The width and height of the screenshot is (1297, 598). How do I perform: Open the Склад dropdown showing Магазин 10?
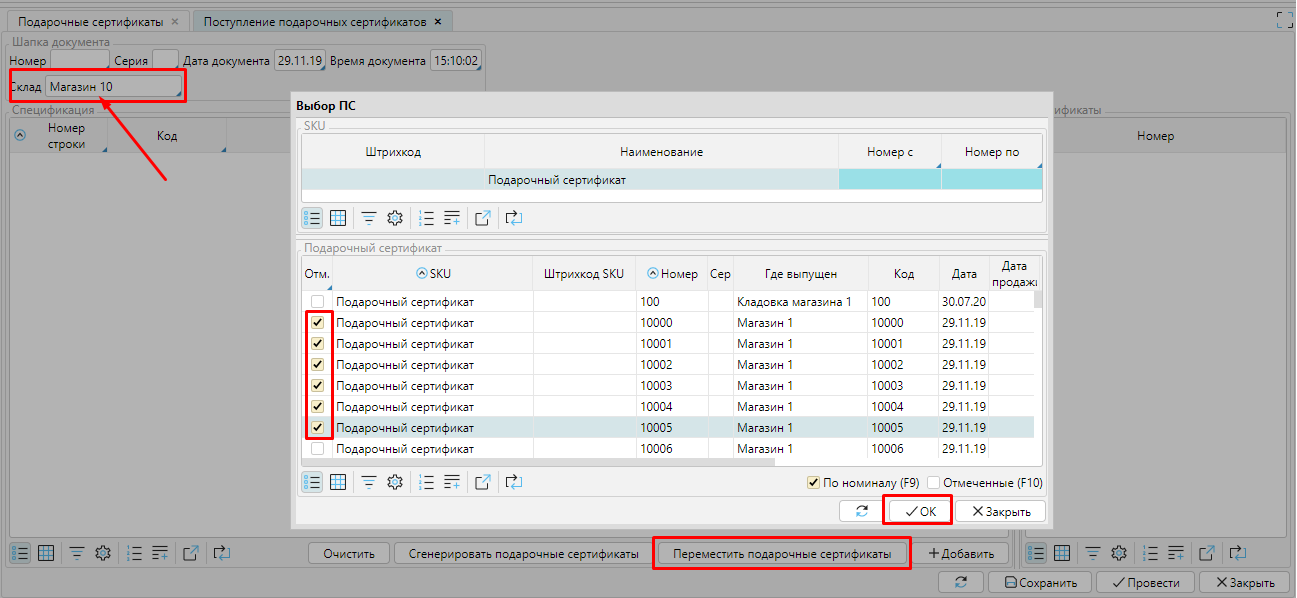pyautogui.click(x=113, y=87)
